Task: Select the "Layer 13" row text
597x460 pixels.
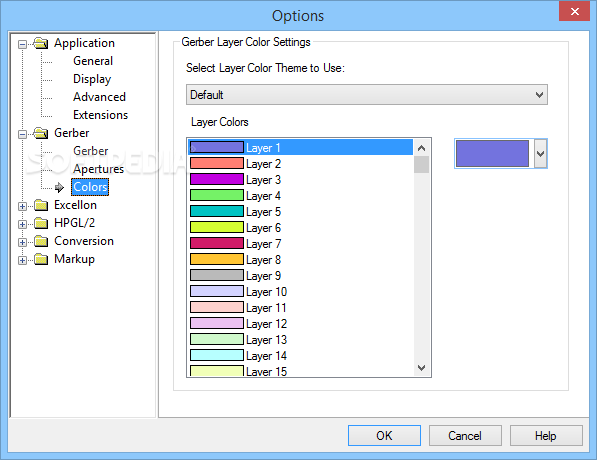Action: tap(266, 340)
